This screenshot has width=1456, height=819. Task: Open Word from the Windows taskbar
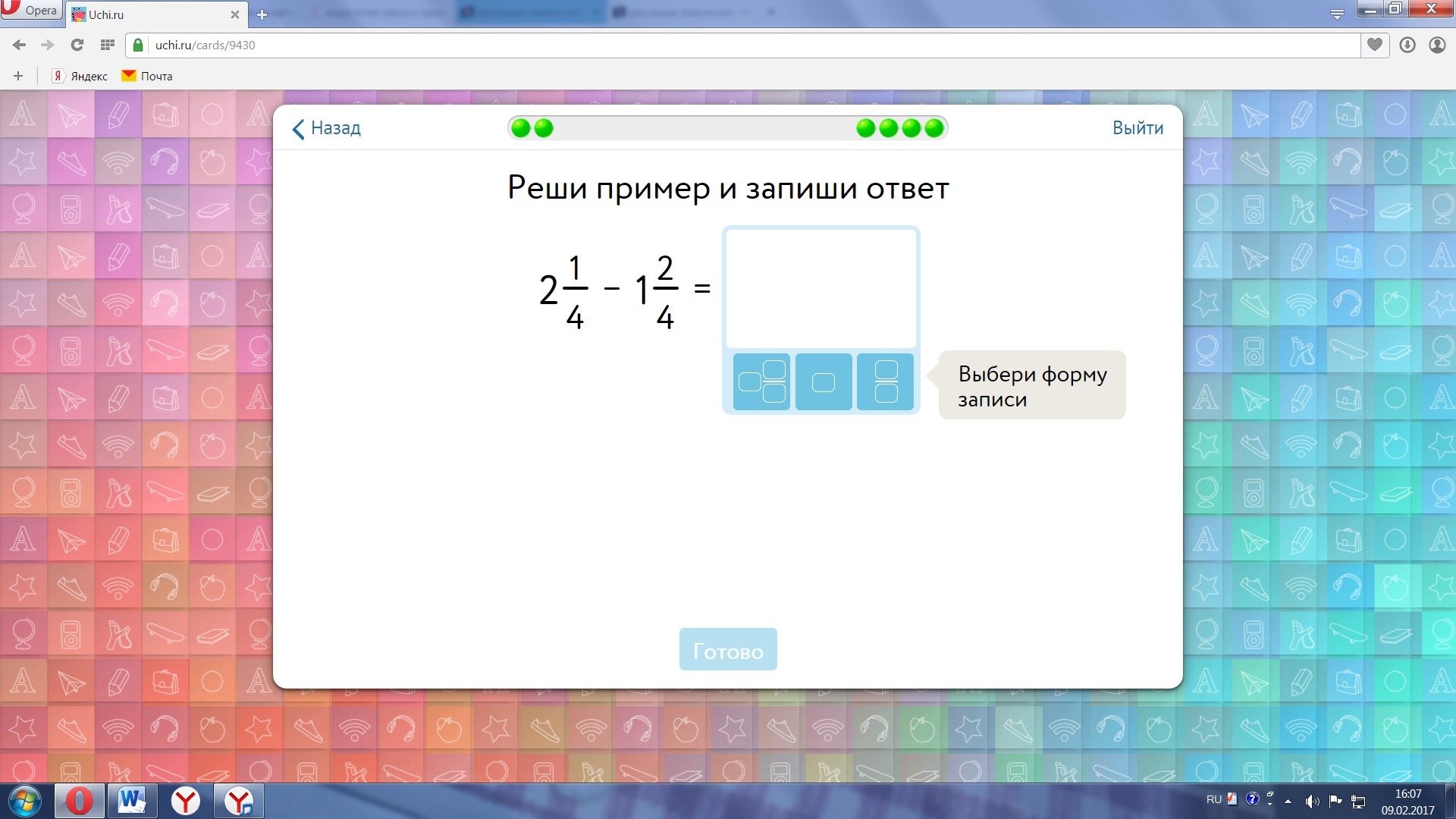[x=132, y=800]
